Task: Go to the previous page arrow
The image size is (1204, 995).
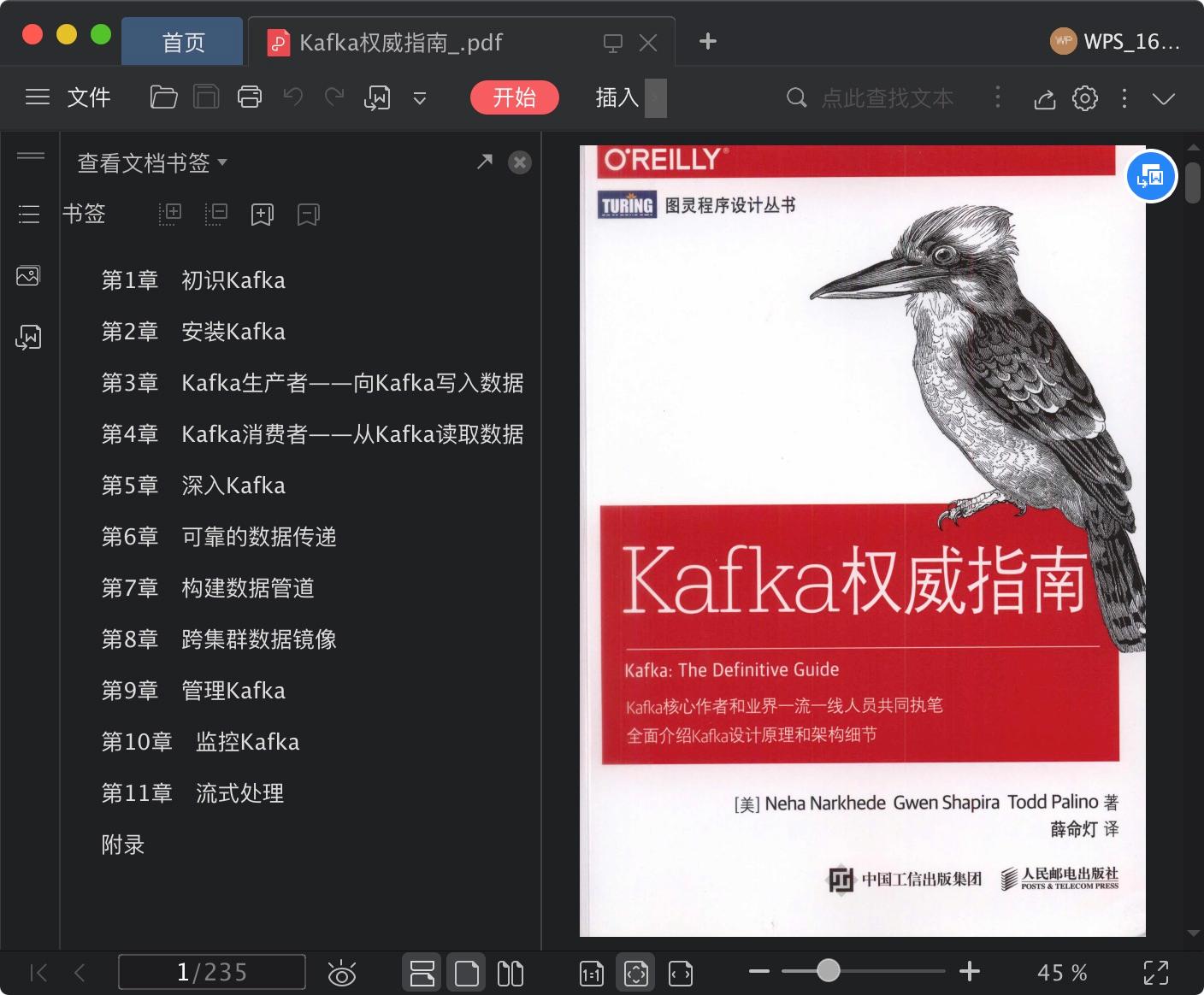Action: pyautogui.click(x=80, y=972)
